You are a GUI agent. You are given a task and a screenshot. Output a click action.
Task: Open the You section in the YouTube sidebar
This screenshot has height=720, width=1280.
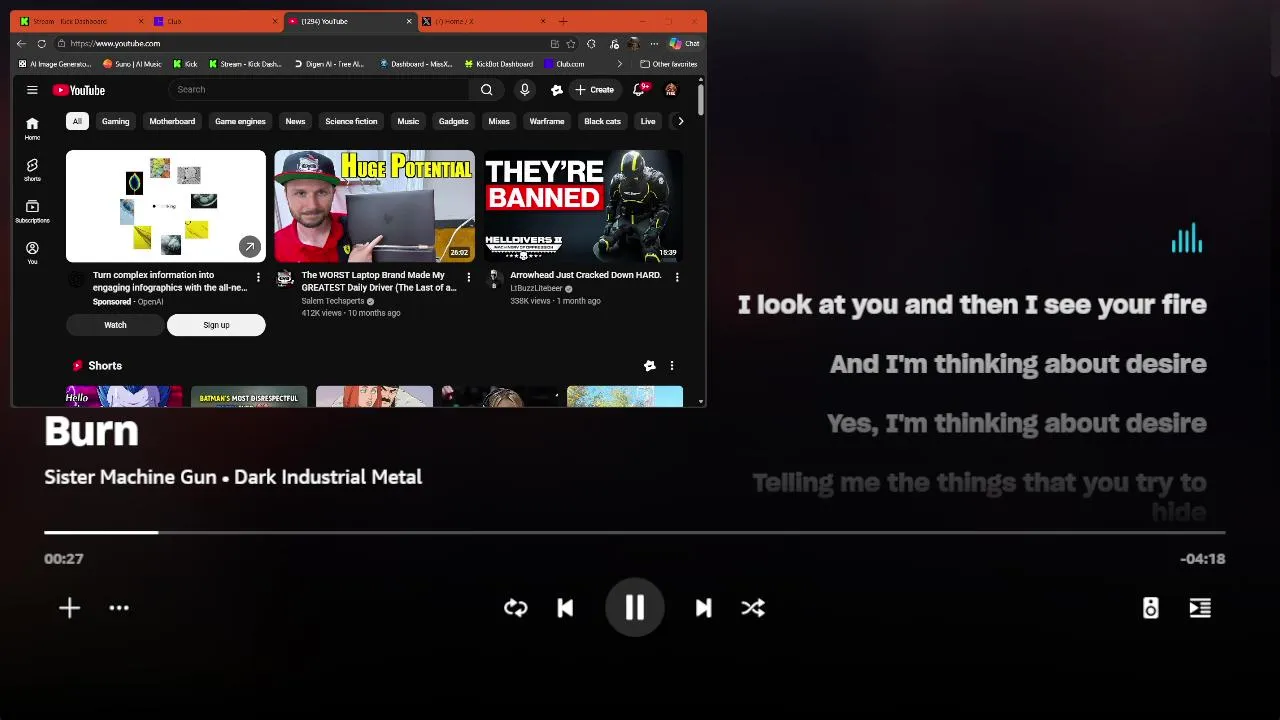(32, 252)
